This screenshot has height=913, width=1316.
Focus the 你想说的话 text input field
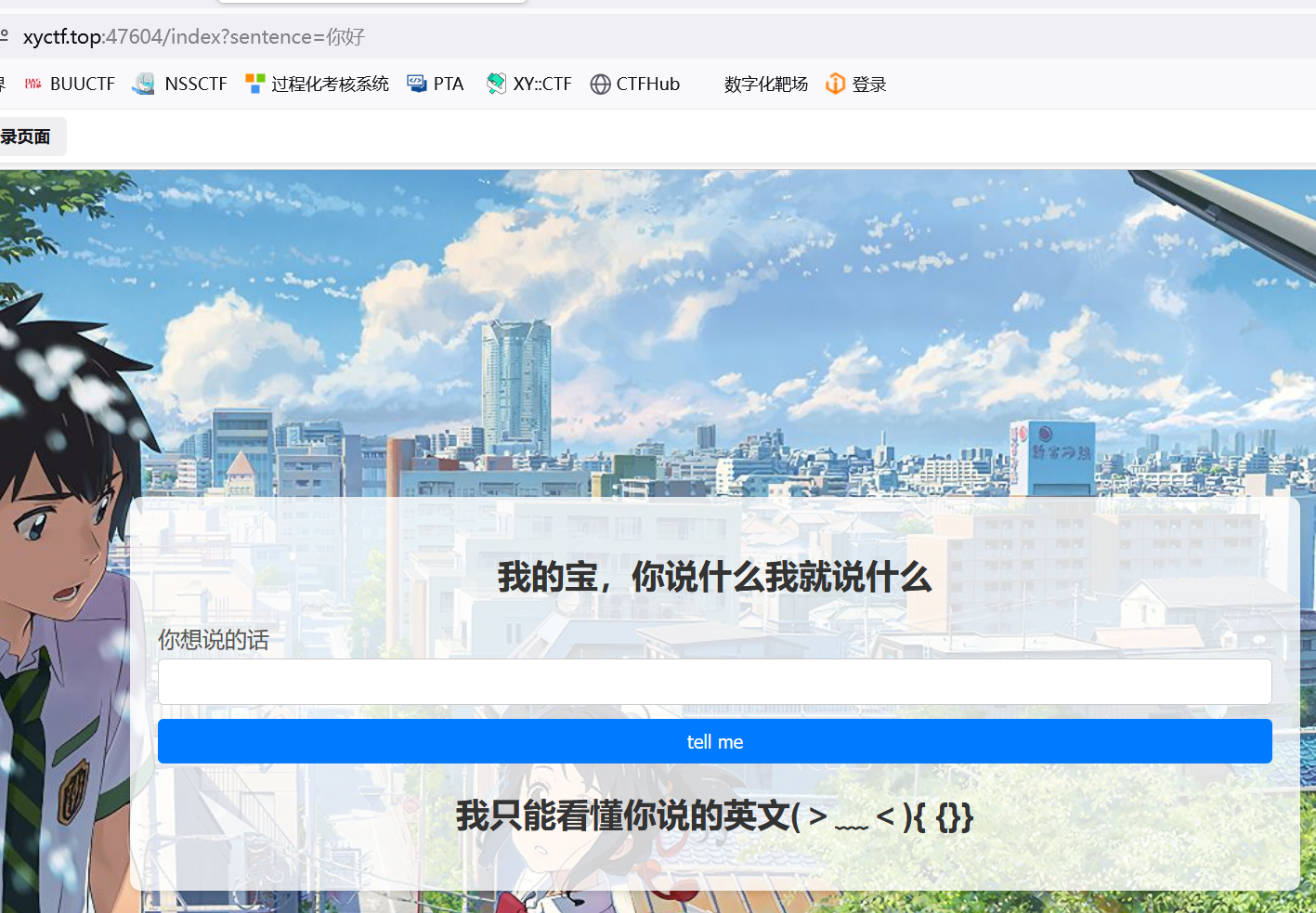tap(714, 683)
